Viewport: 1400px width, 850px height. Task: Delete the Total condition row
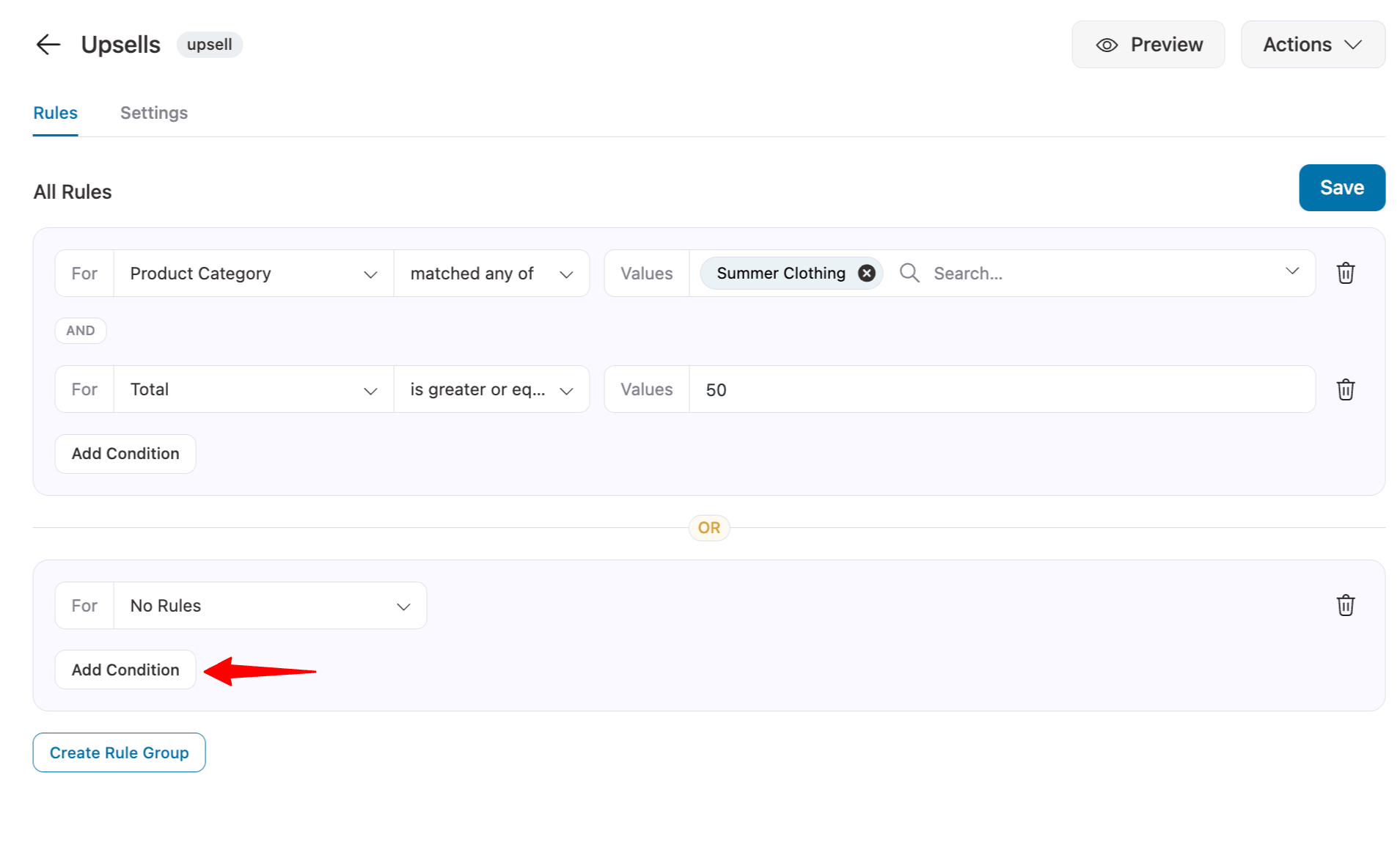click(1345, 389)
